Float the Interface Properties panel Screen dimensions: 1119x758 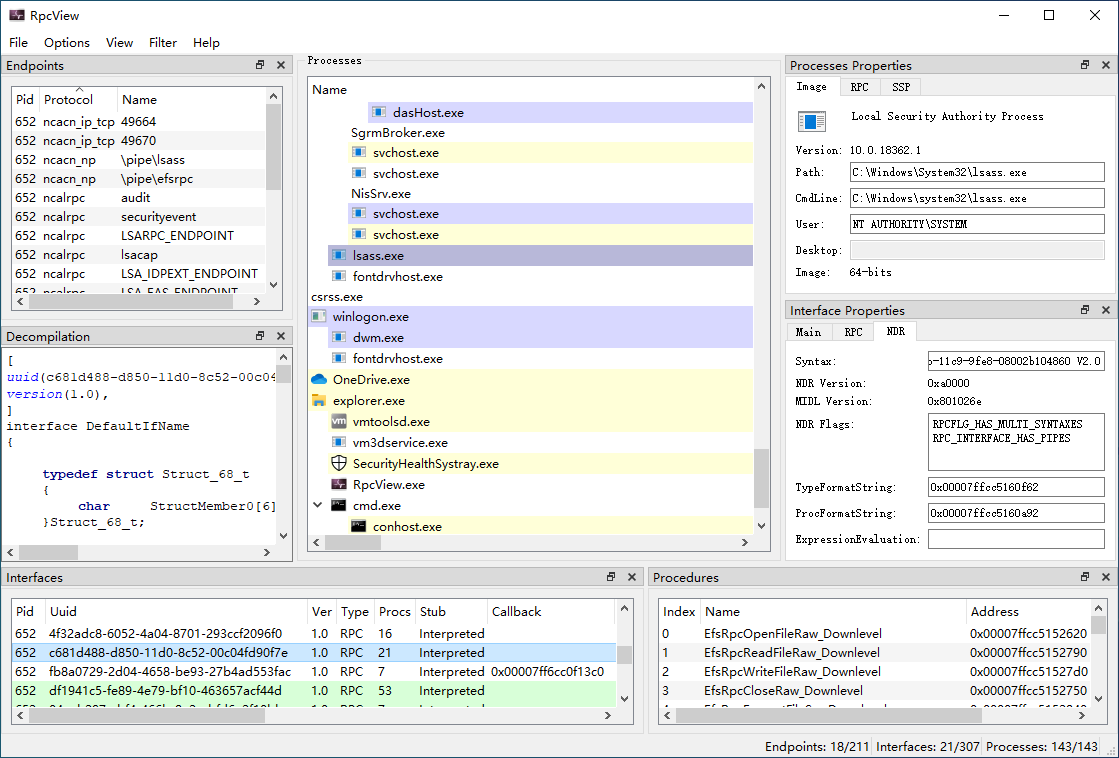pyautogui.click(x=1085, y=310)
